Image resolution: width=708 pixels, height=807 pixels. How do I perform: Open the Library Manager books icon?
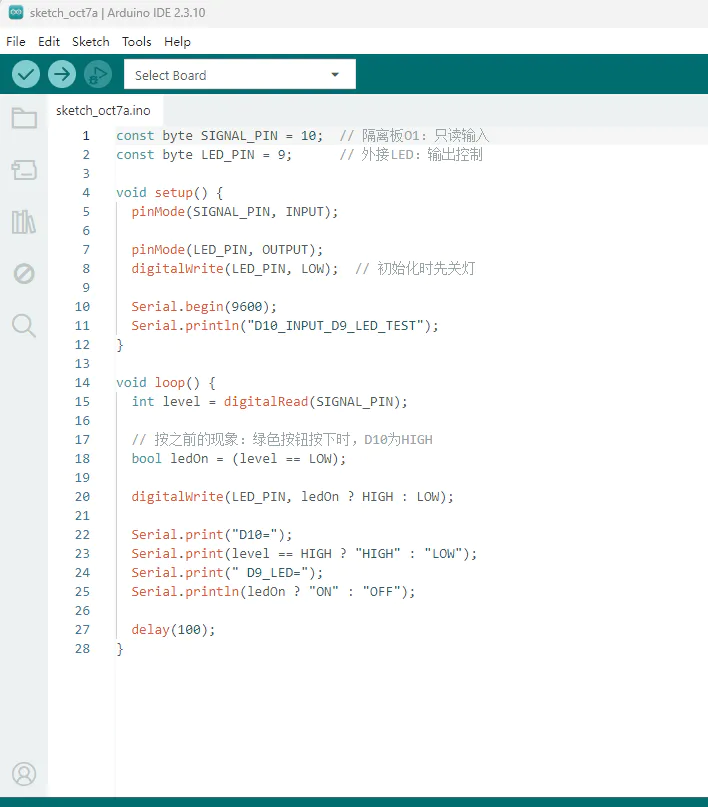click(24, 222)
